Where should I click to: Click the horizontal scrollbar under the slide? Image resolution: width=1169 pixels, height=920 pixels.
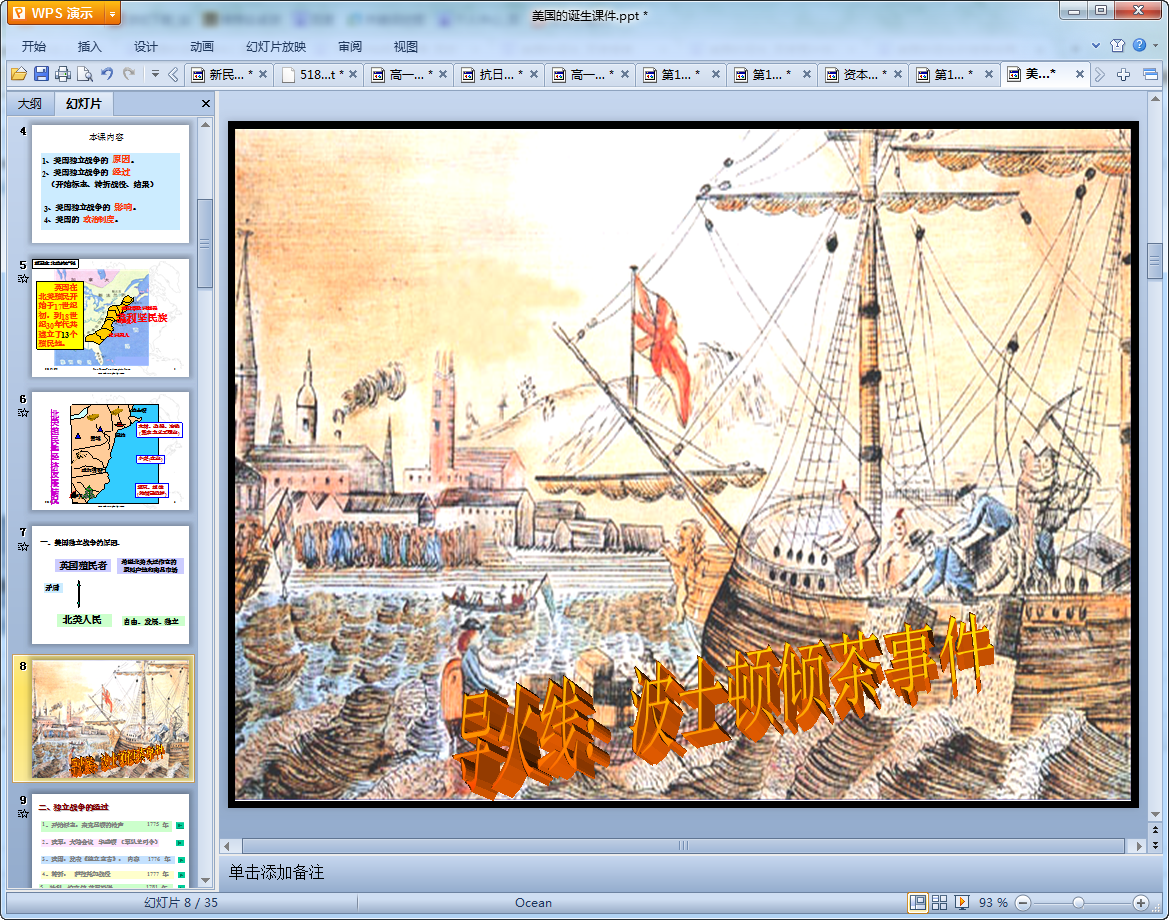coord(683,845)
